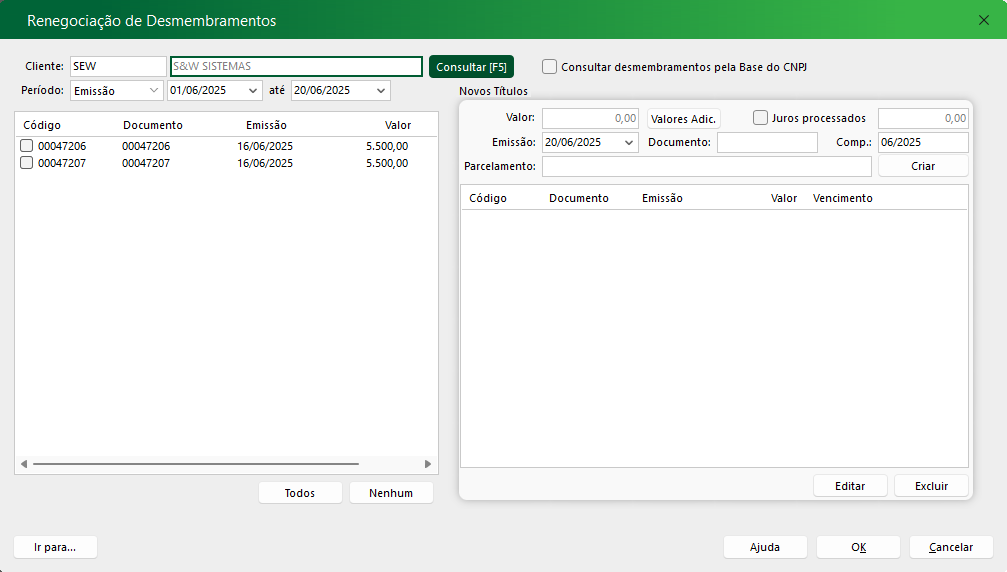The width and height of the screenshot is (1007, 572).
Task: Sort the list by the Valor column header
Action: [398, 126]
